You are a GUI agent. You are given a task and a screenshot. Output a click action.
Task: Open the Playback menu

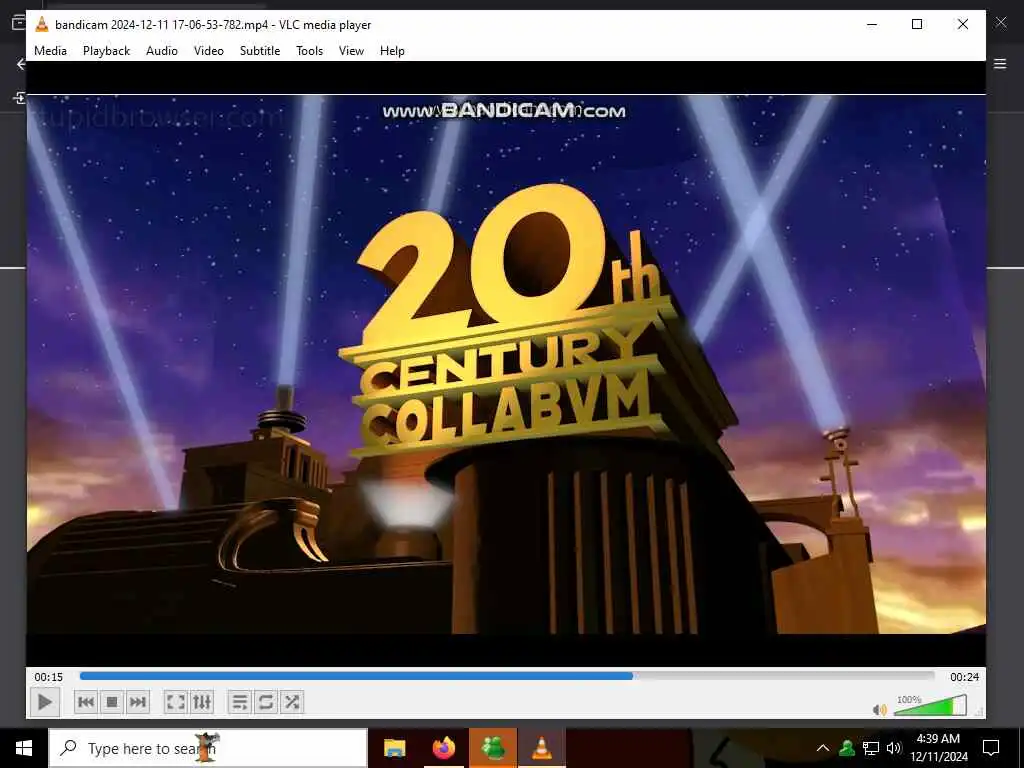(106, 50)
